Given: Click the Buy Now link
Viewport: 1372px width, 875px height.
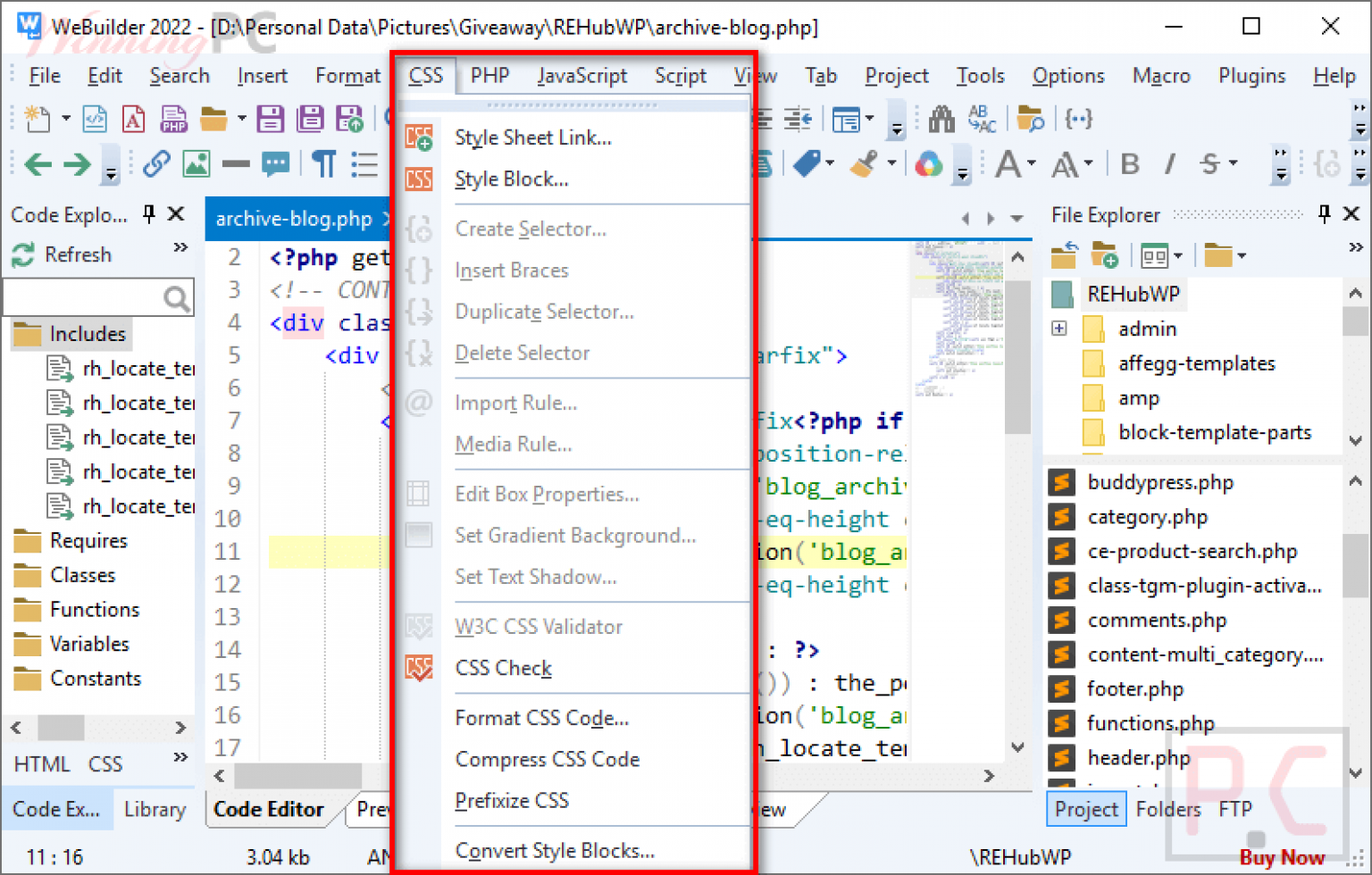Looking at the screenshot, I should pos(1282,858).
